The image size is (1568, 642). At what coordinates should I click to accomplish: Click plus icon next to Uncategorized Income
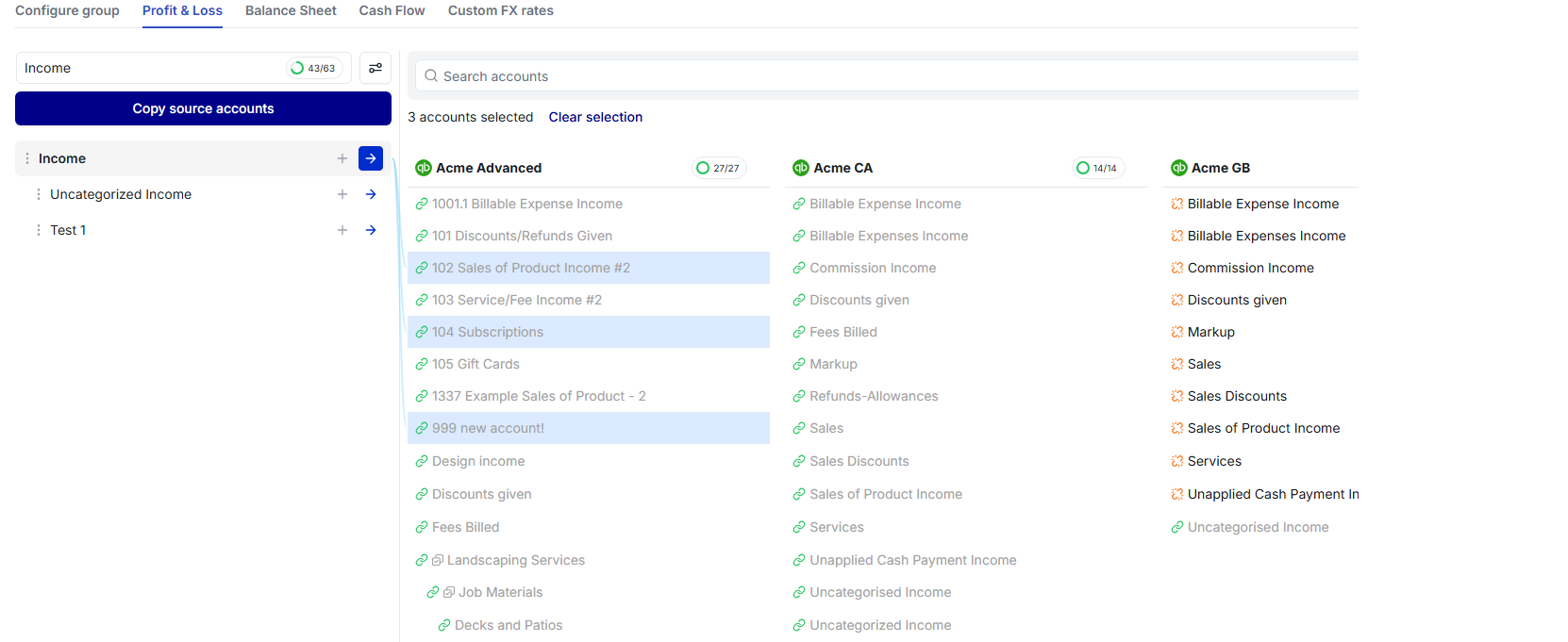[342, 194]
